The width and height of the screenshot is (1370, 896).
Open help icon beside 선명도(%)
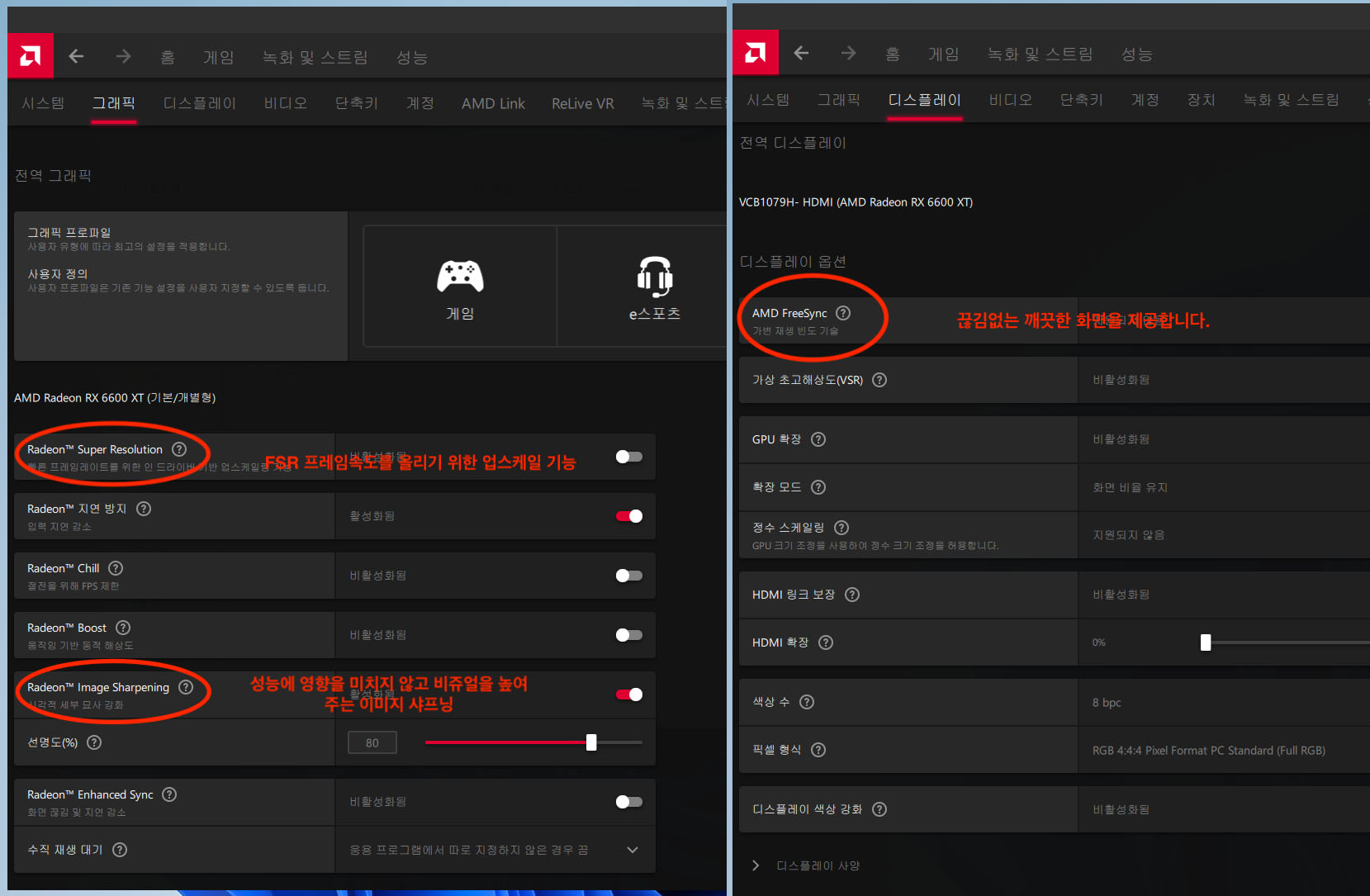[x=94, y=742]
